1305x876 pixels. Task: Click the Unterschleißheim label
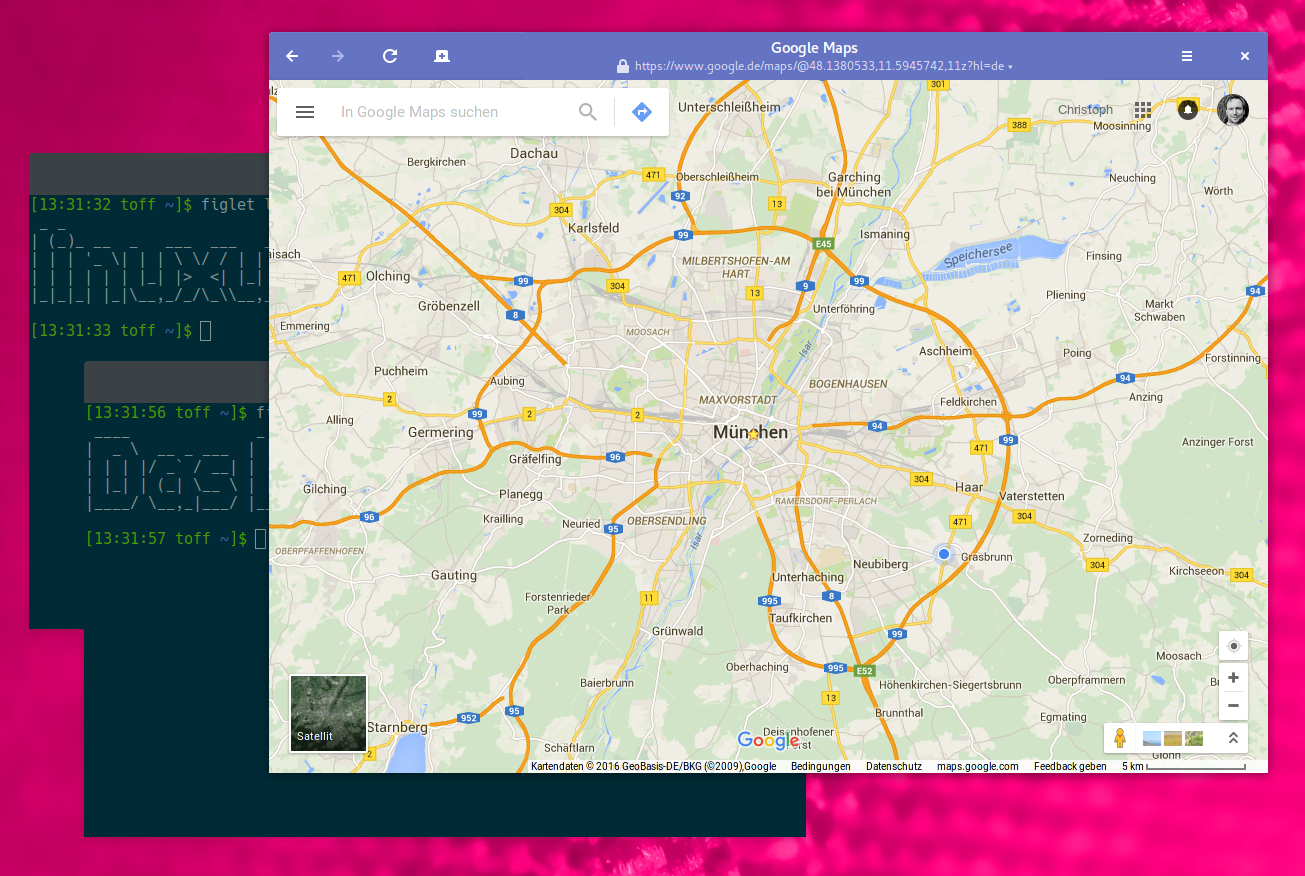pyautogui.click(x=729, y=107)
